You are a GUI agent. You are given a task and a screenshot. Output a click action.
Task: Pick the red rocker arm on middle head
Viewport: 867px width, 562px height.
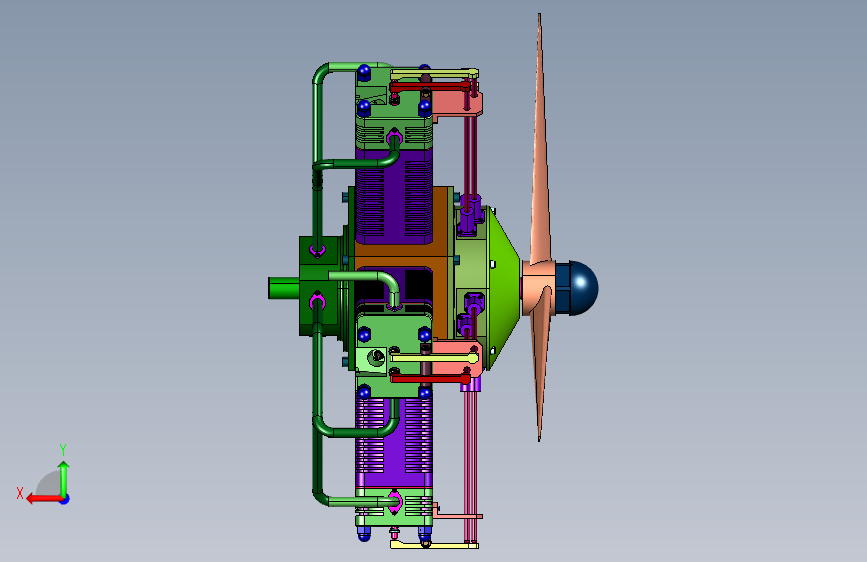tap(430, 378)
